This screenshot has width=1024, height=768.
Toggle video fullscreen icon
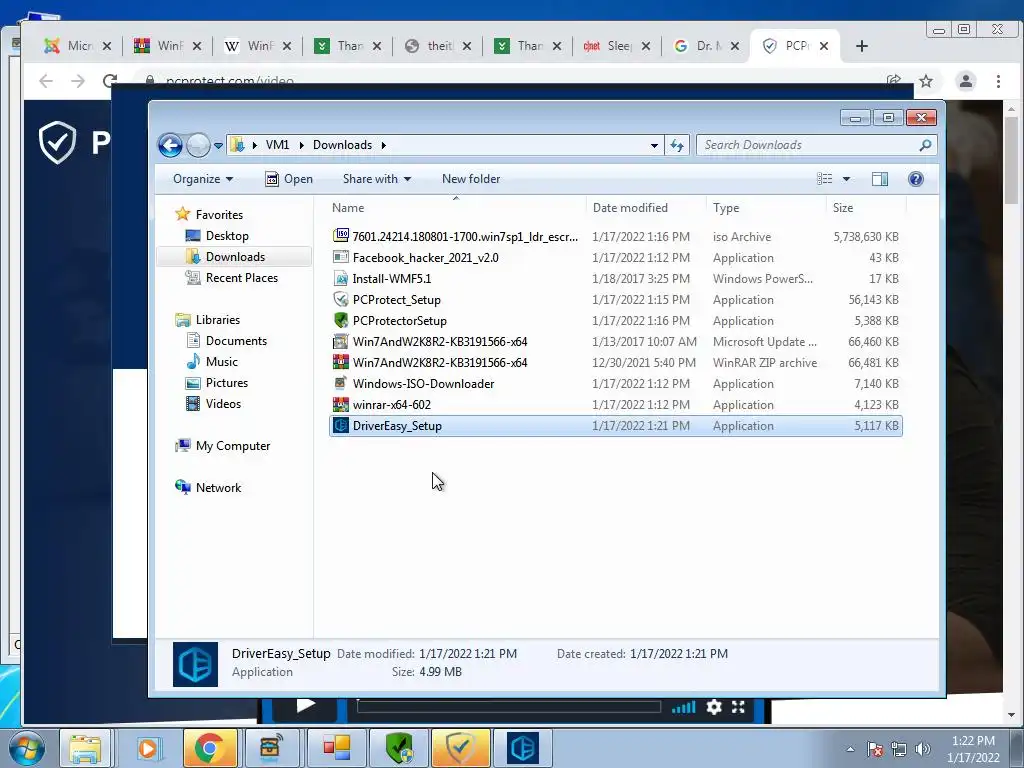click(738, 707)
